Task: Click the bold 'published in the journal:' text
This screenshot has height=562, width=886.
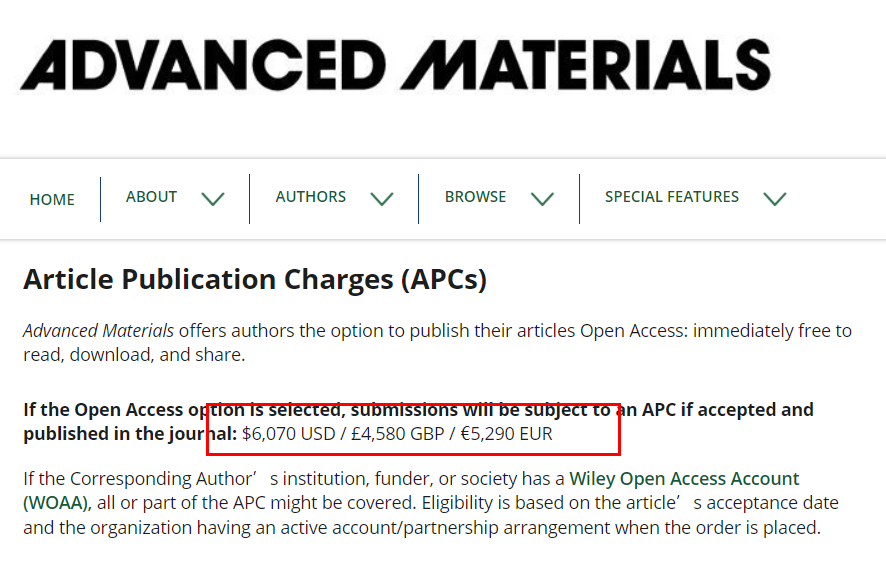Action: point(130,434)
